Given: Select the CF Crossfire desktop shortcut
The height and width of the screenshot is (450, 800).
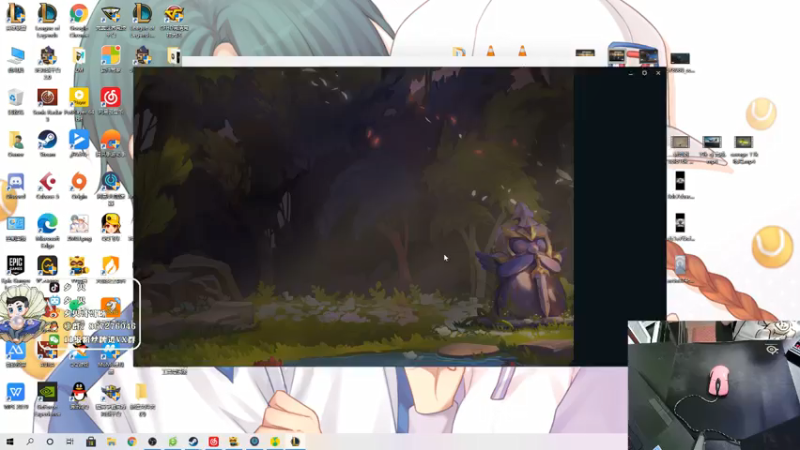Looking at the screenshot, I should tap(174, 14).
